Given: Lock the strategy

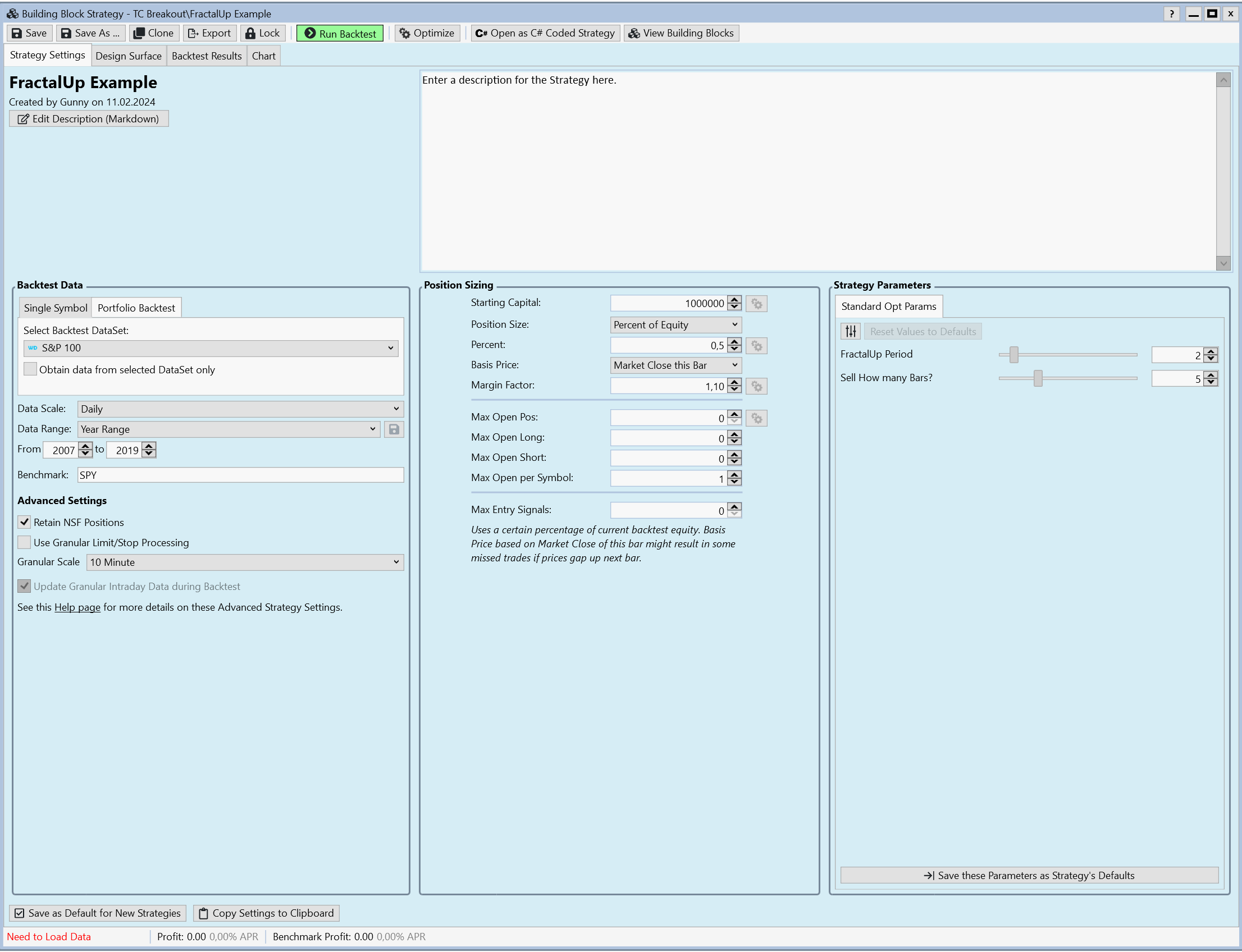Looking at the screenshot, I should click(262, 33).
